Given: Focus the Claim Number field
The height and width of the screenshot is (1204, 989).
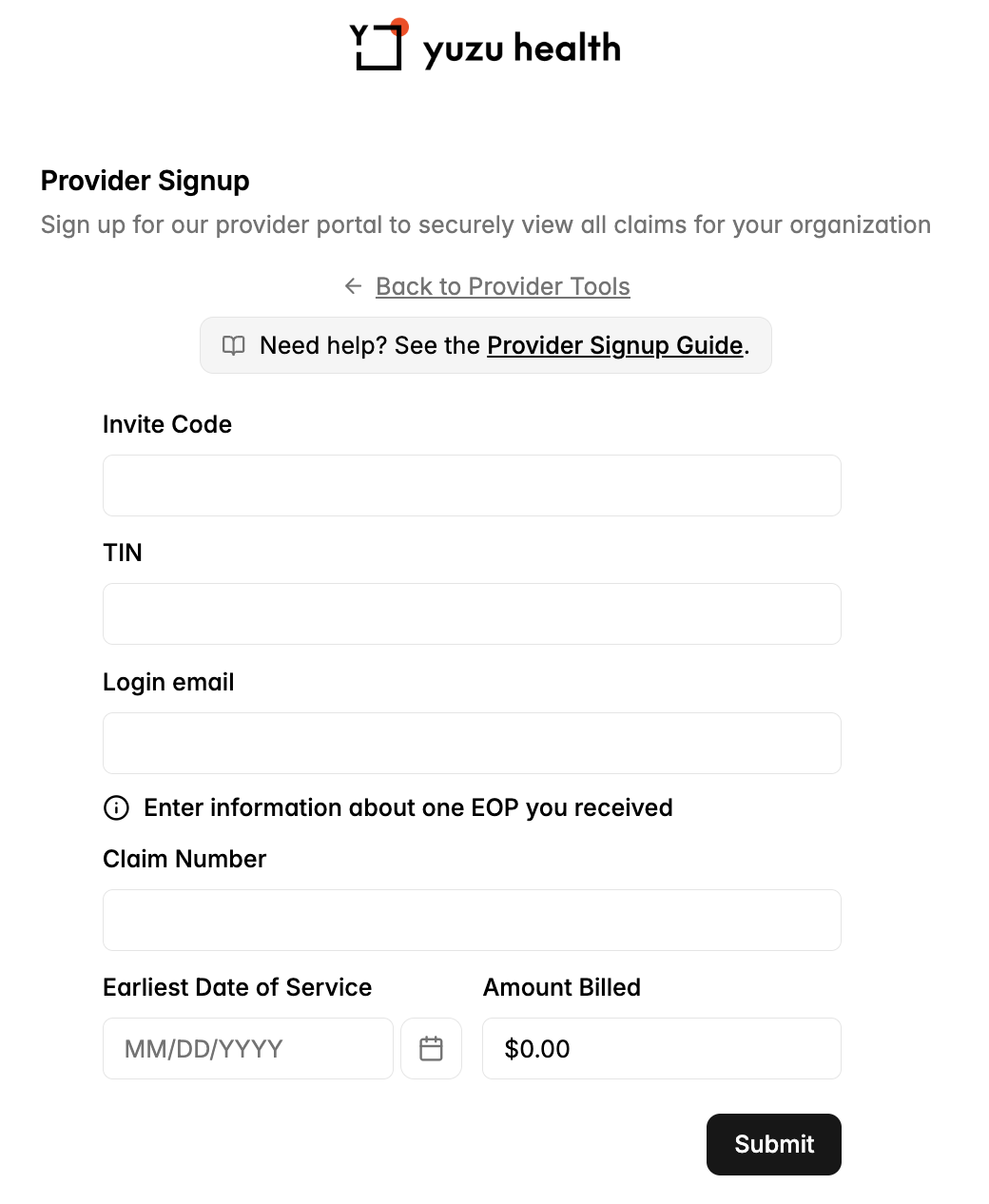Looking at the screenshot, I should point(472,920).
